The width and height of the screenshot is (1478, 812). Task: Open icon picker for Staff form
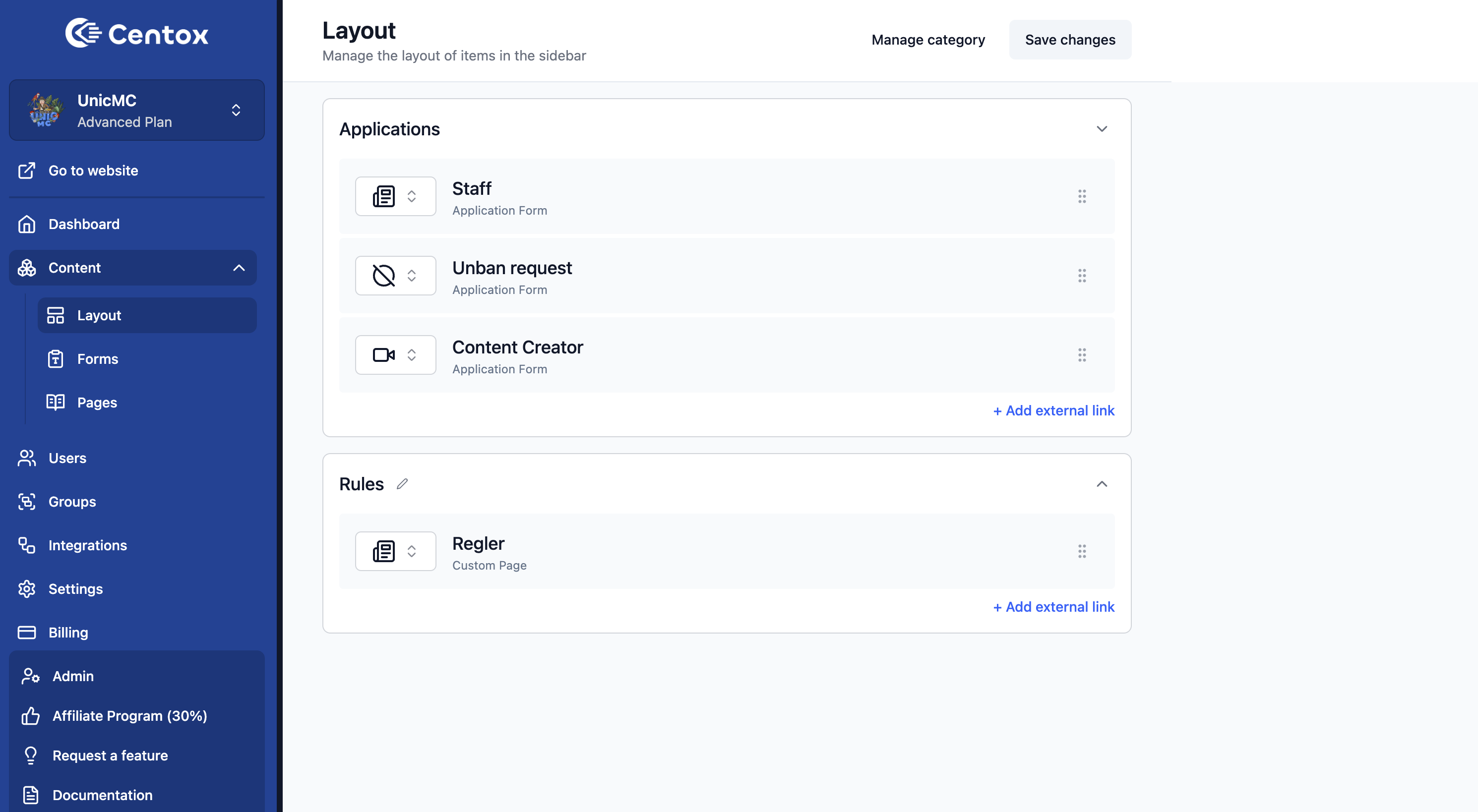point(395,197)
